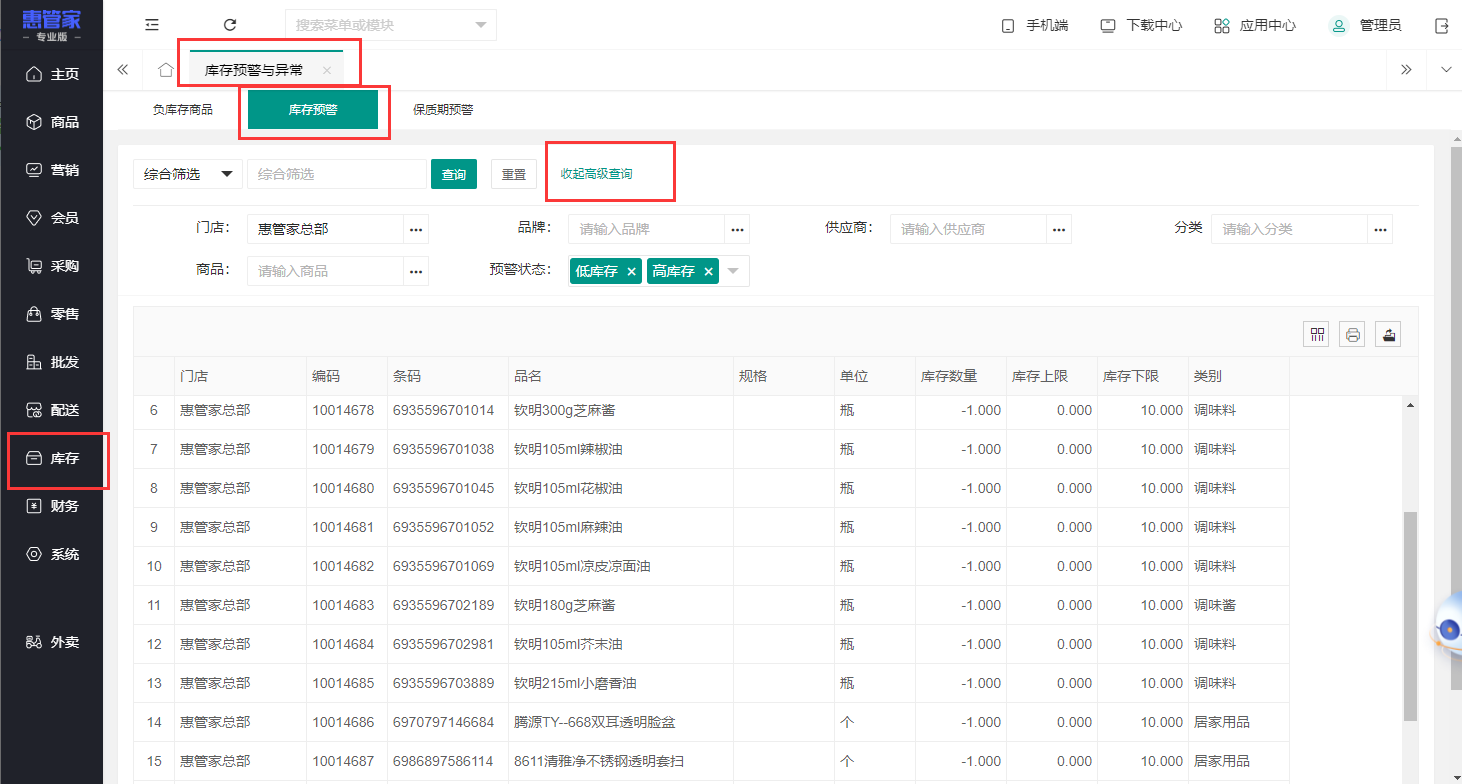The height and width of the screenshot is (784, 1462).
Task: Remove the 高库存 status tag
Action: 708,271
